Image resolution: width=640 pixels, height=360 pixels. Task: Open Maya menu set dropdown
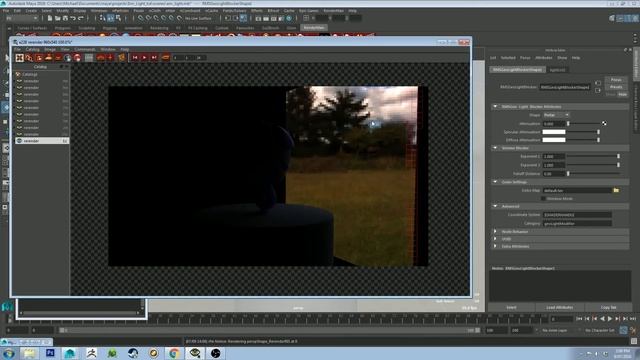(22, 18)
